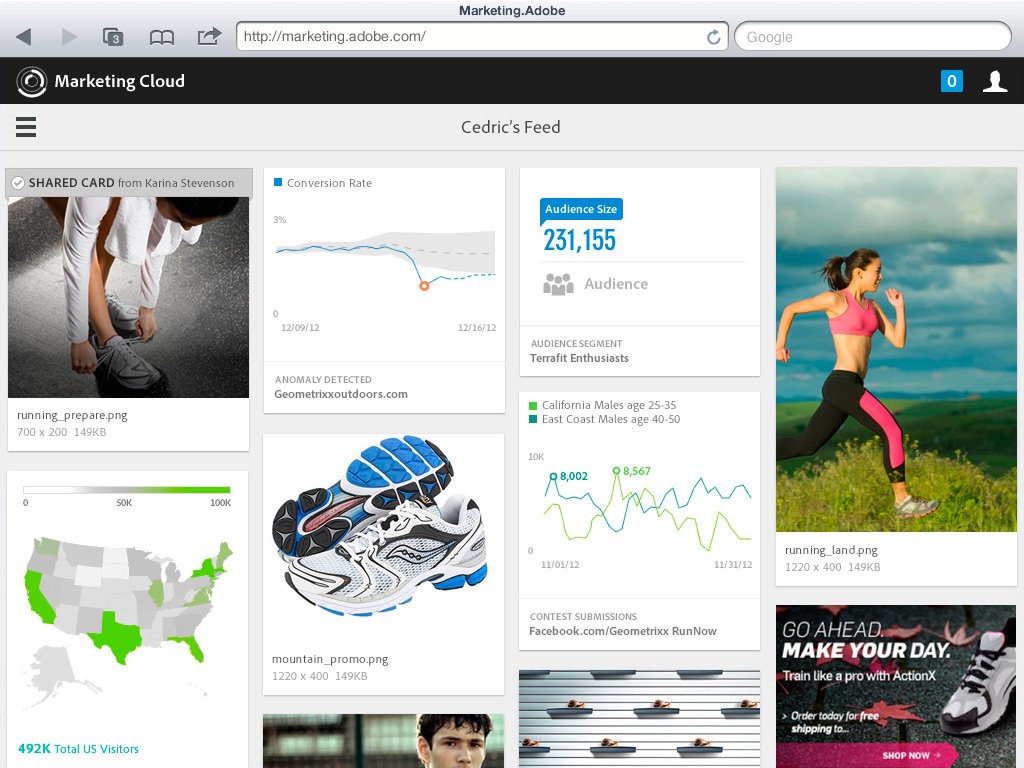Click the green California Males legend swatch
Viewport: 1024px width, 768px height.
533,405
